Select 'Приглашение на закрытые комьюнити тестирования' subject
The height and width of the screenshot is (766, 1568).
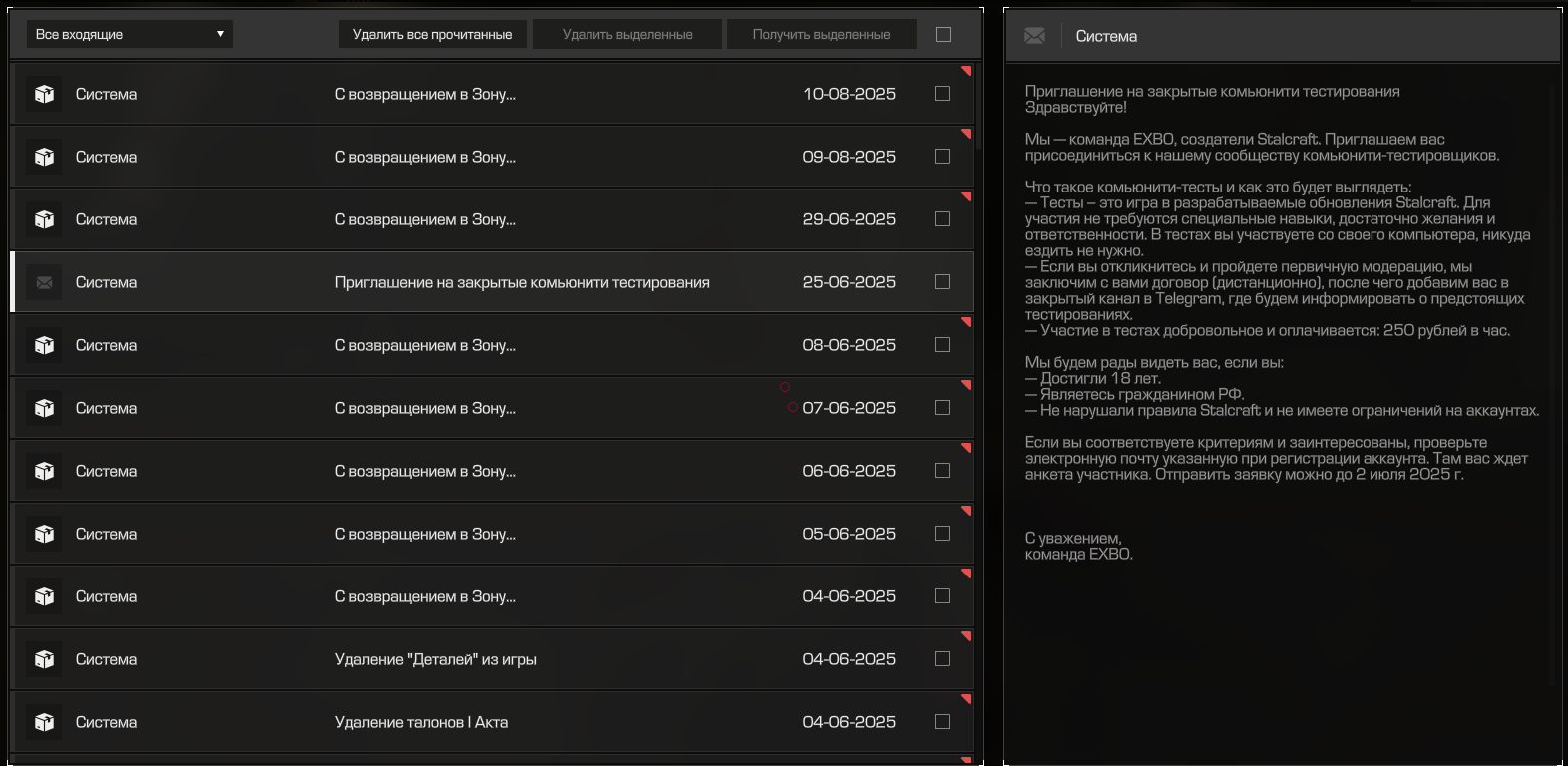[x=523, y=282]
